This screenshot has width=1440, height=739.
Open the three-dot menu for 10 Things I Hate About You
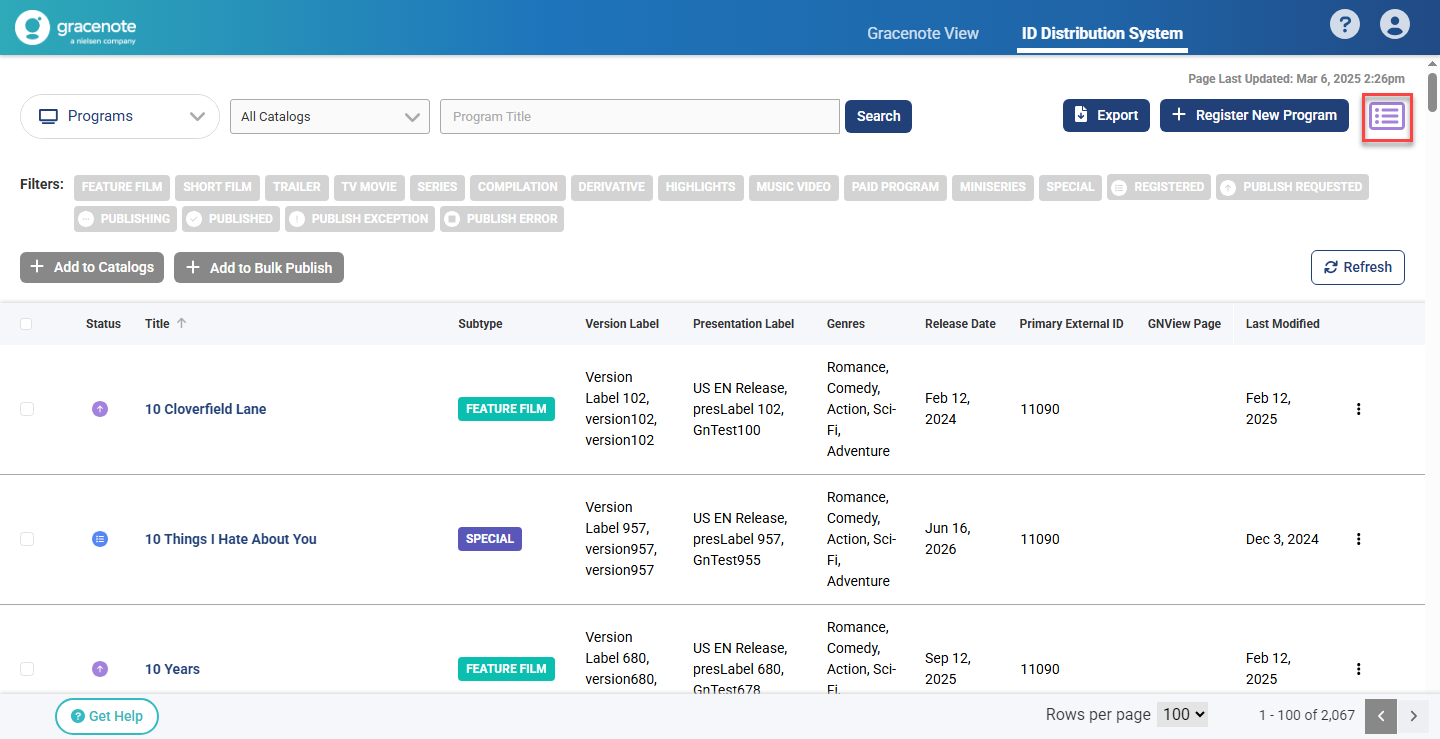[1358, 539]
